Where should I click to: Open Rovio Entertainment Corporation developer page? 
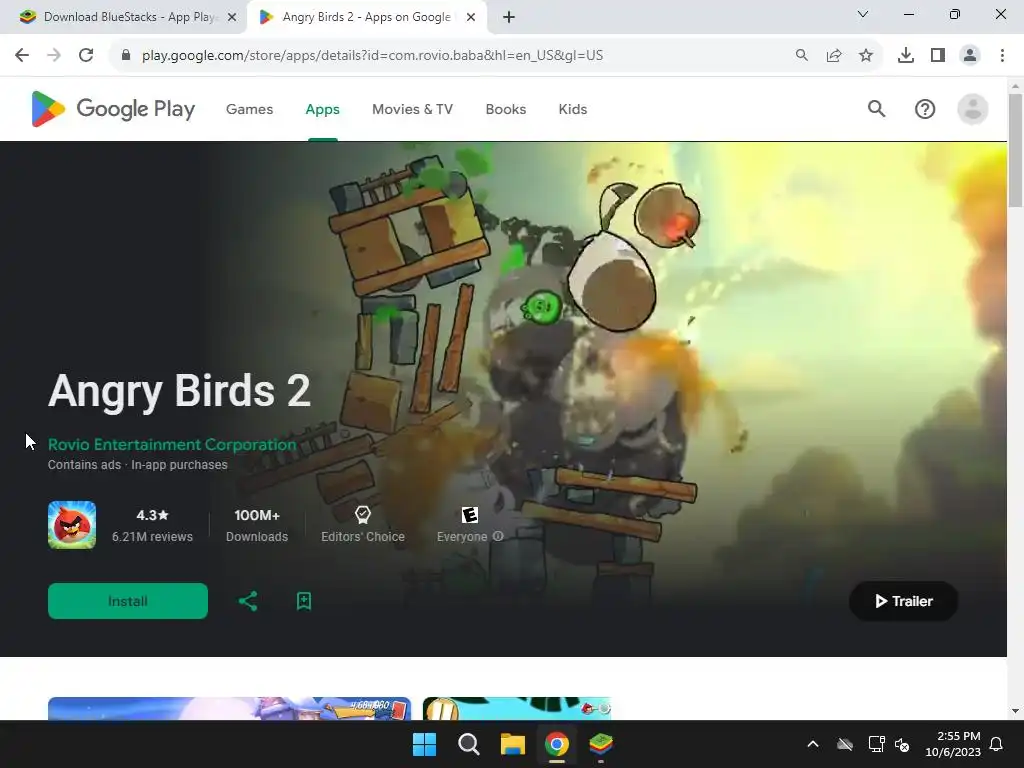[x=172, y=444]
